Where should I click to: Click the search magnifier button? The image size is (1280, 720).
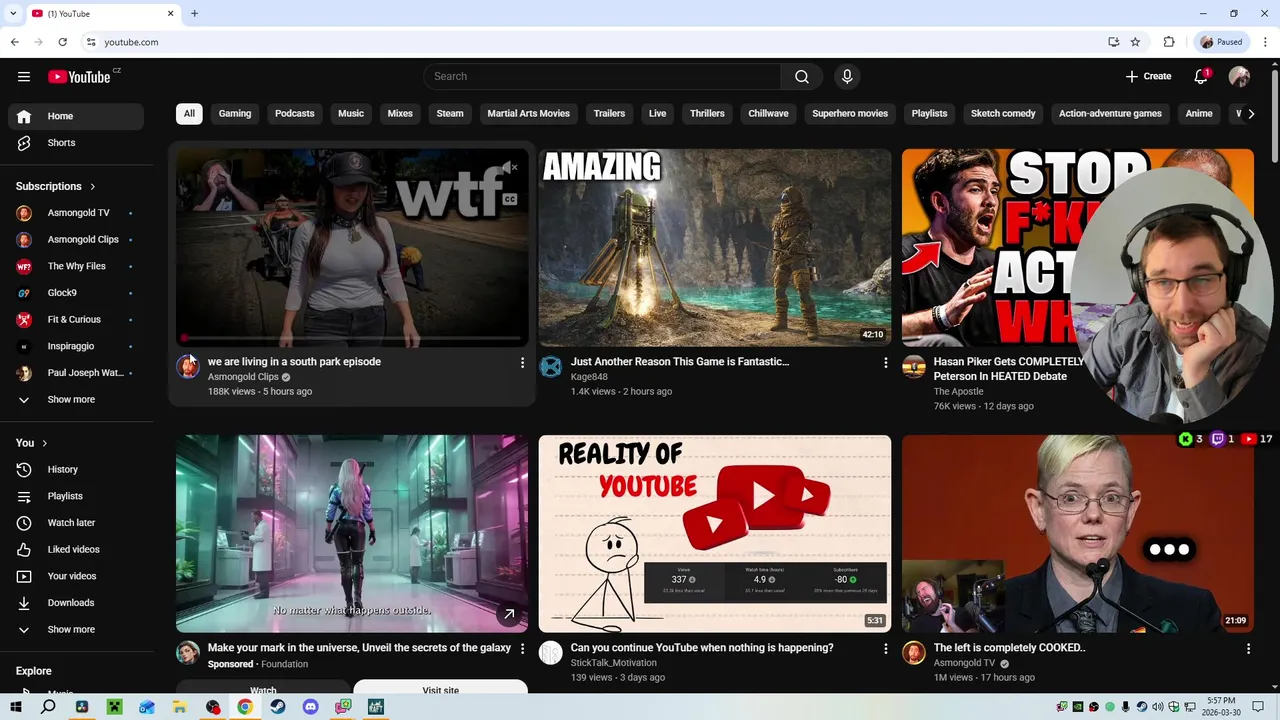801,77
